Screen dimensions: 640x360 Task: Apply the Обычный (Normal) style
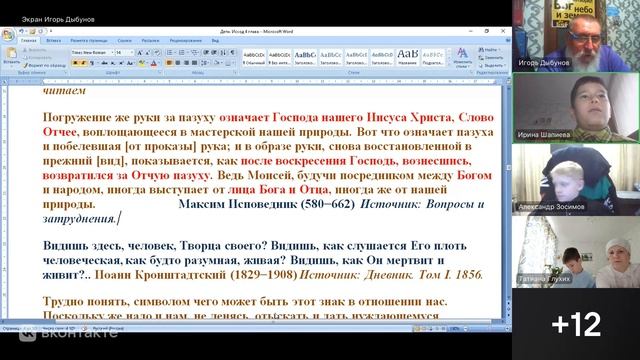(254, 57)
